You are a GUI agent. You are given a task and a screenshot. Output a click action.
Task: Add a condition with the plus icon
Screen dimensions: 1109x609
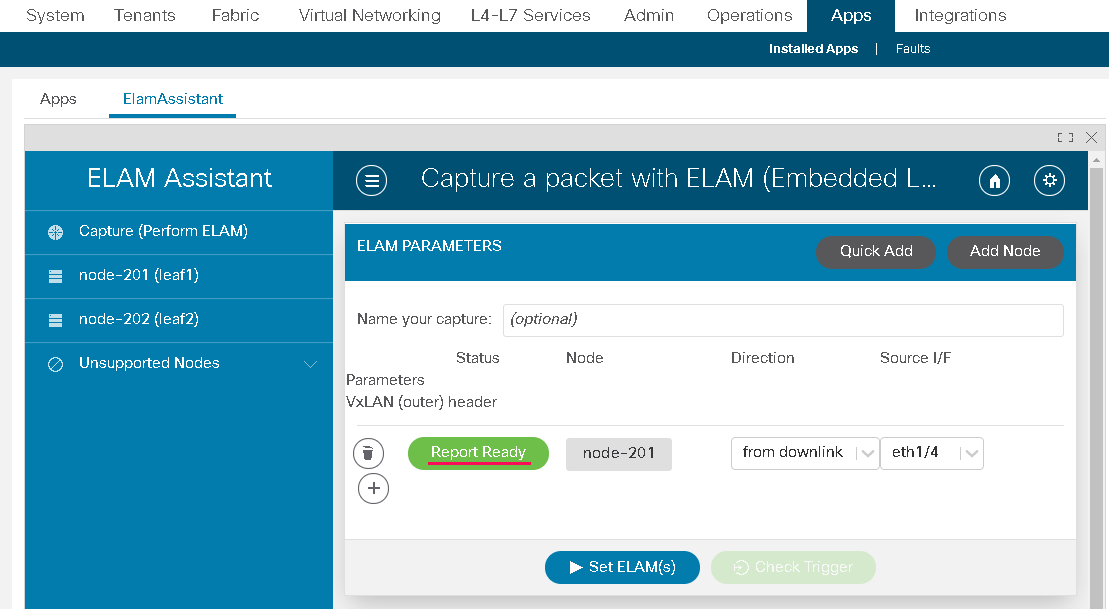pos(373,488)
